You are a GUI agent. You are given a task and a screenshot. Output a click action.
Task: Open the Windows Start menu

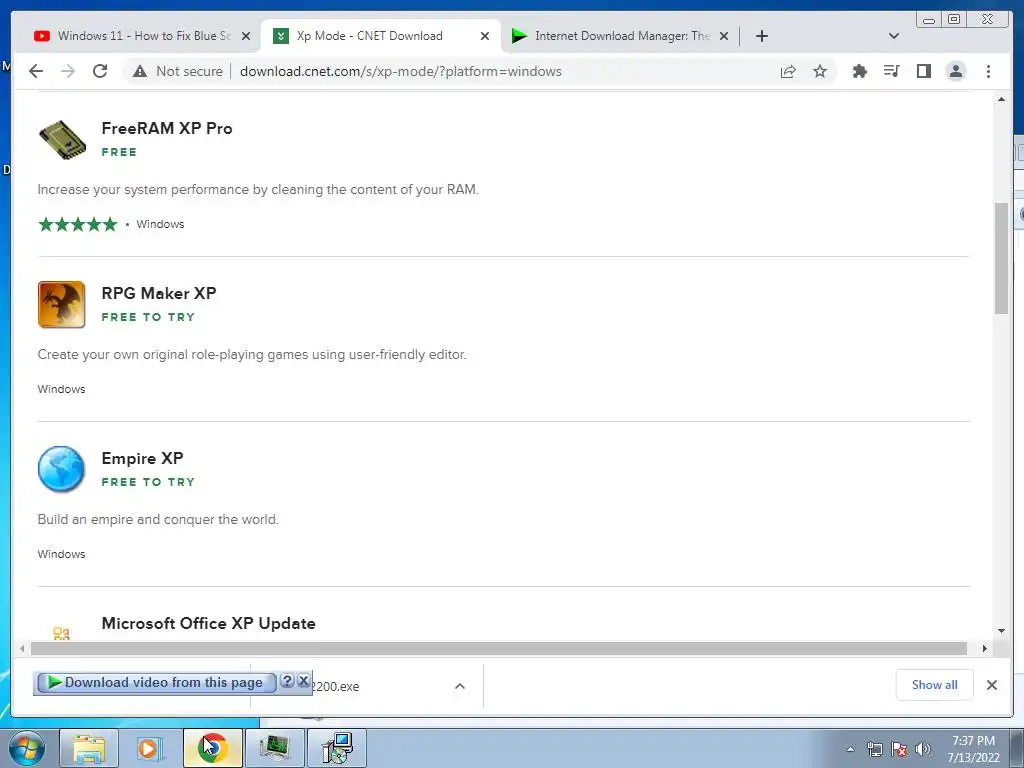(27, 748)
